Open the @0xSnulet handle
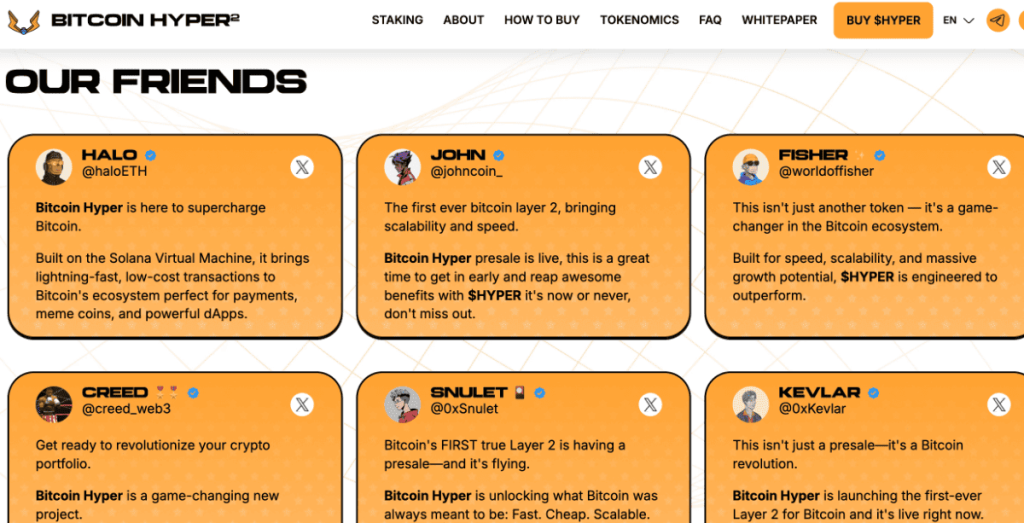Image resolution: width=1024 pixels, height=523 pixels. click(x=464, y=409)
